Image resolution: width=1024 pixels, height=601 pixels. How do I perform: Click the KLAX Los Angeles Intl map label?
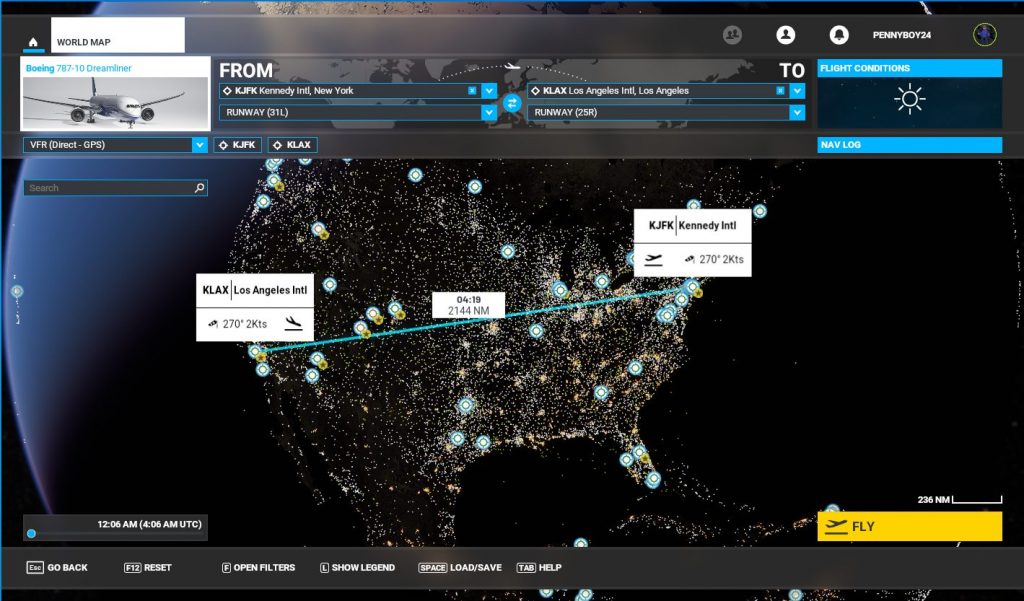tap(255, 290)
